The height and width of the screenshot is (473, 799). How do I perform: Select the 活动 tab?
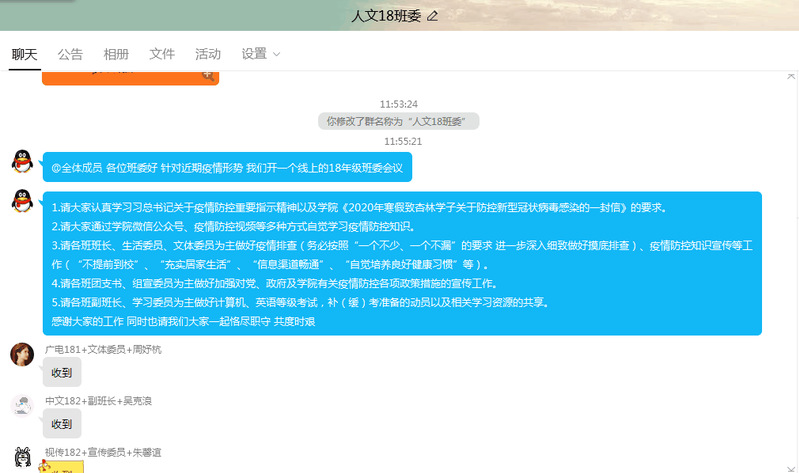208,54
